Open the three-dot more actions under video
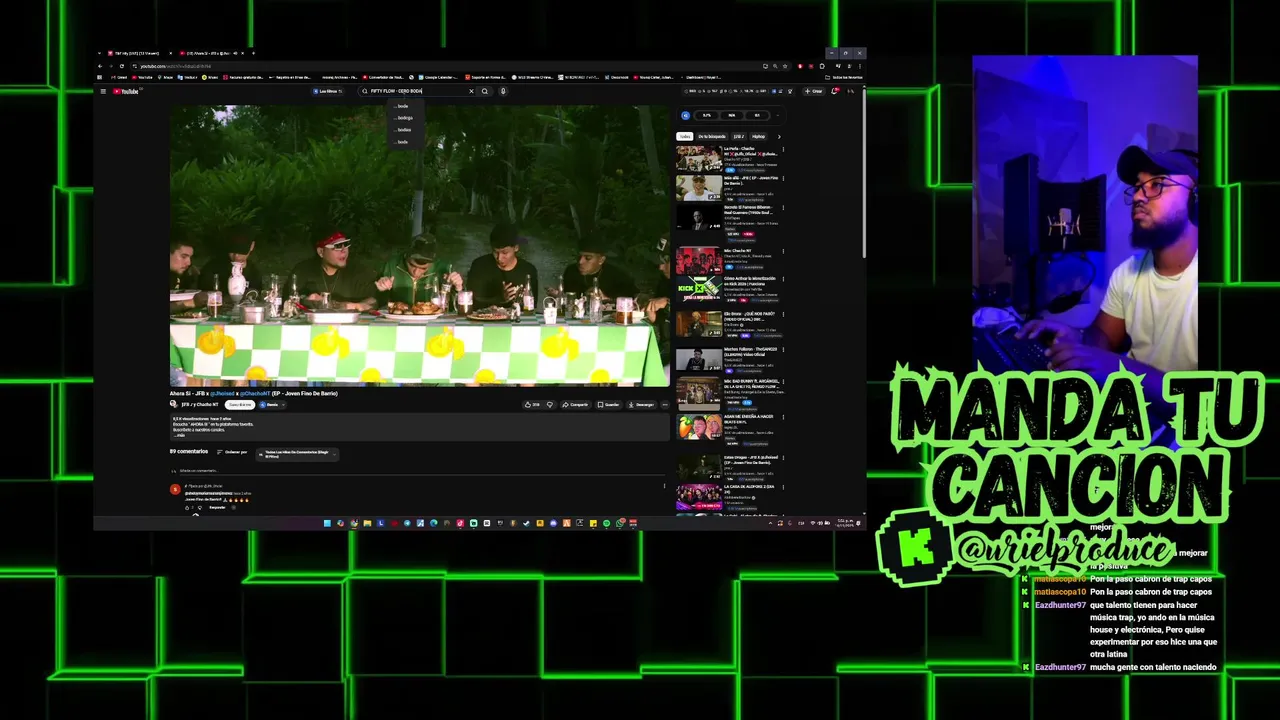Screen dimensions: 1280x720 [x=665, y=404]
